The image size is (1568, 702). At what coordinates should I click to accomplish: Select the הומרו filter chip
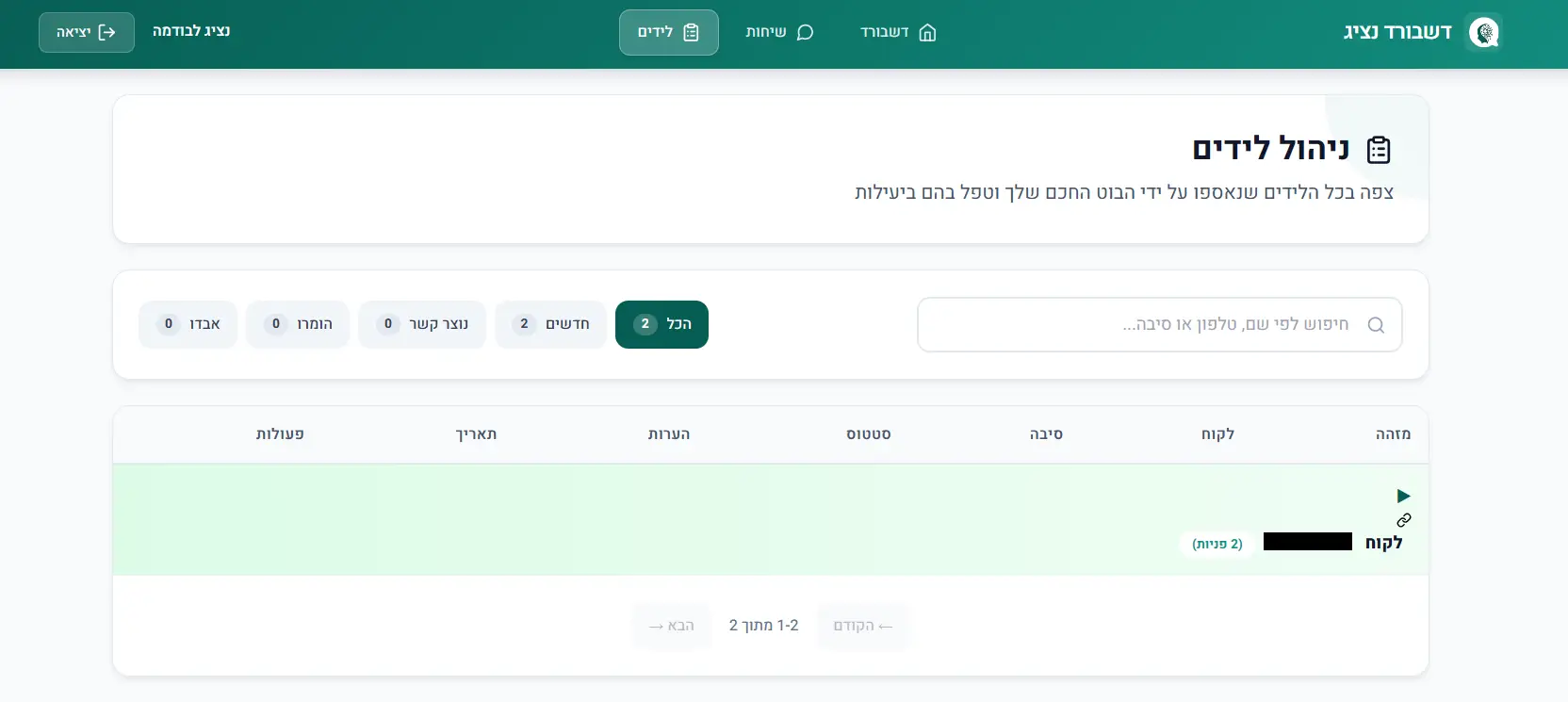click(298, 324)
